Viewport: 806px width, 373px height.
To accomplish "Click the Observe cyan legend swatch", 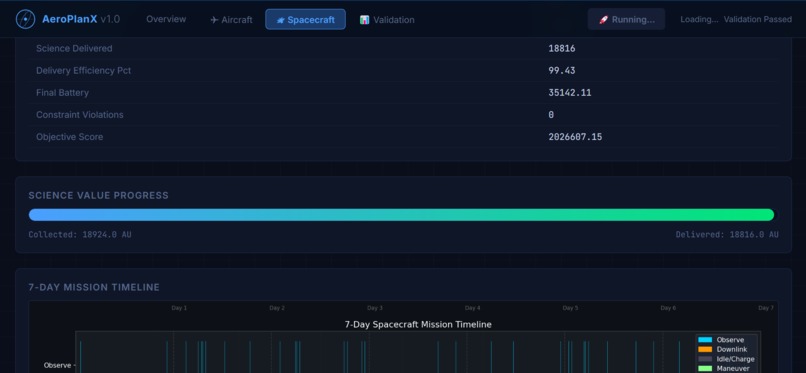I will click(705, 340).
